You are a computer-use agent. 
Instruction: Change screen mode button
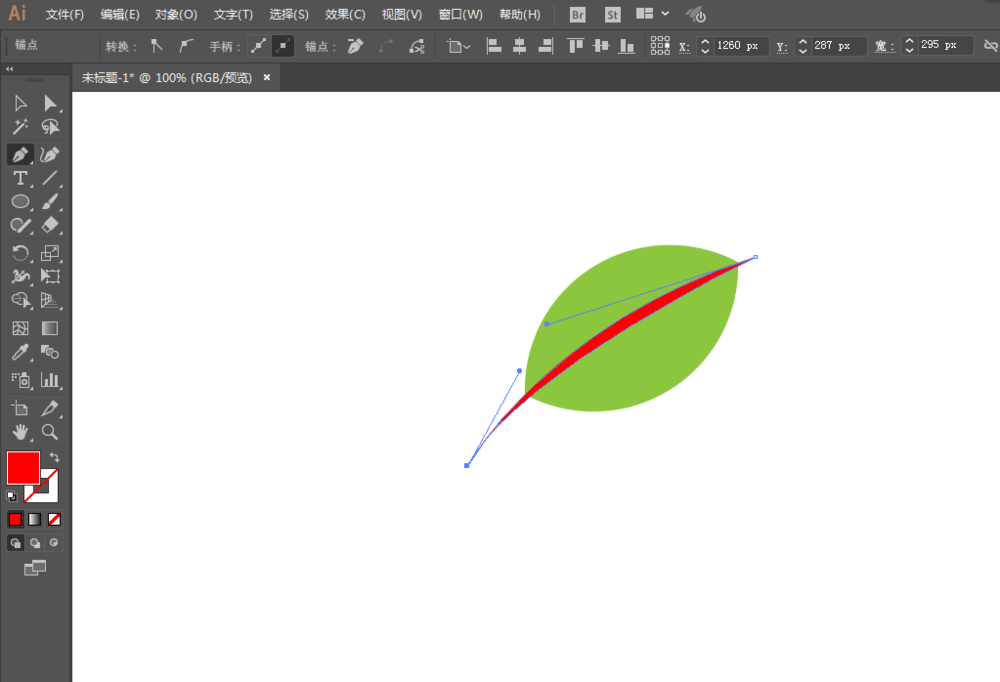(x=35, y=568)
